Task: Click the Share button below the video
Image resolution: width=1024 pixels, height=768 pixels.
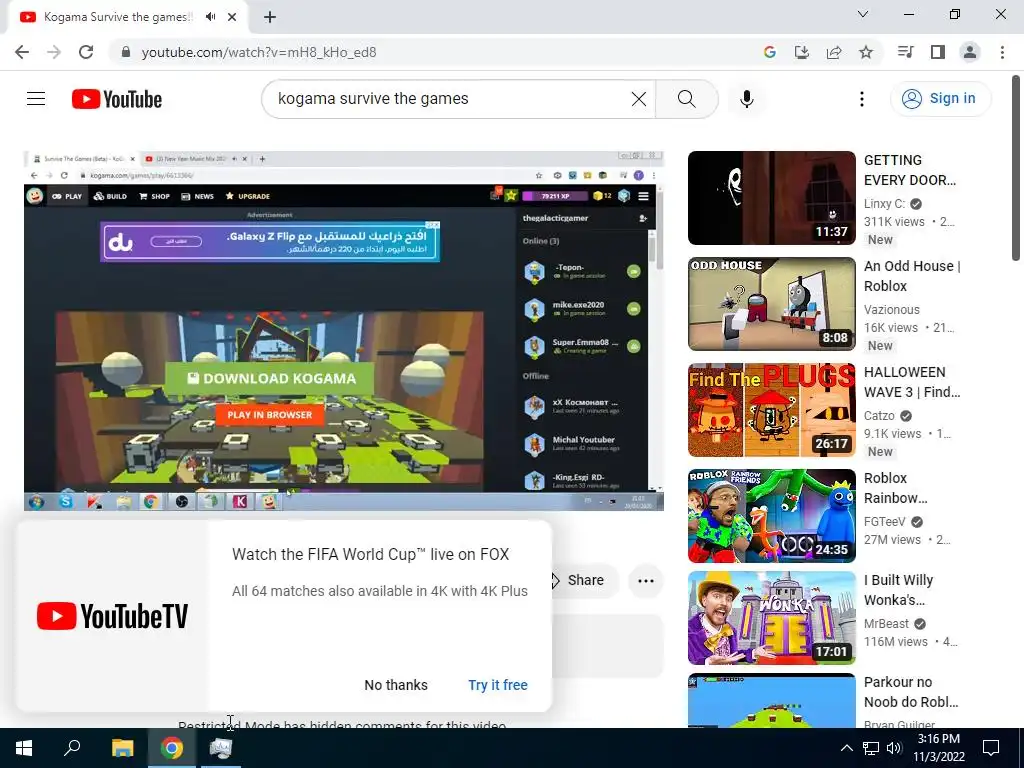Action: coord(584,580)
